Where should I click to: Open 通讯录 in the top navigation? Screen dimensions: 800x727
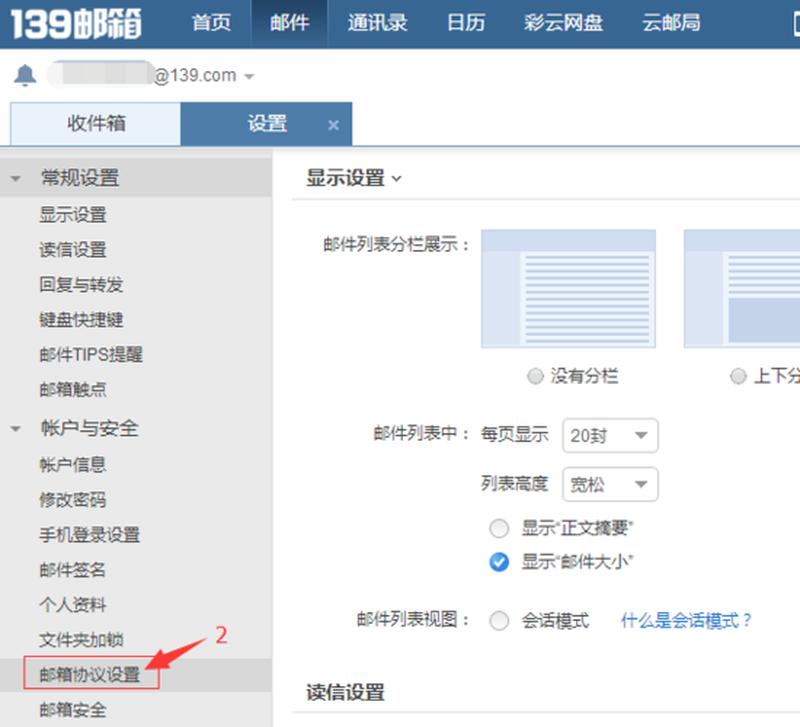click(377, 23)
